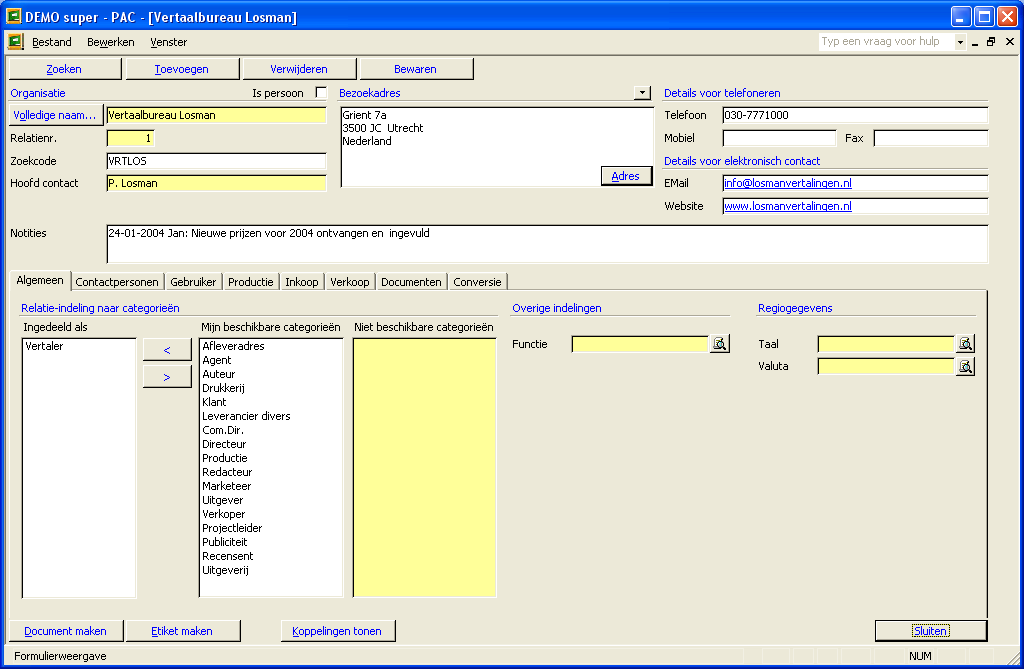Select Redacteur in available categories
Viewport: 1024px width, 669px height.
coord(270,472)
